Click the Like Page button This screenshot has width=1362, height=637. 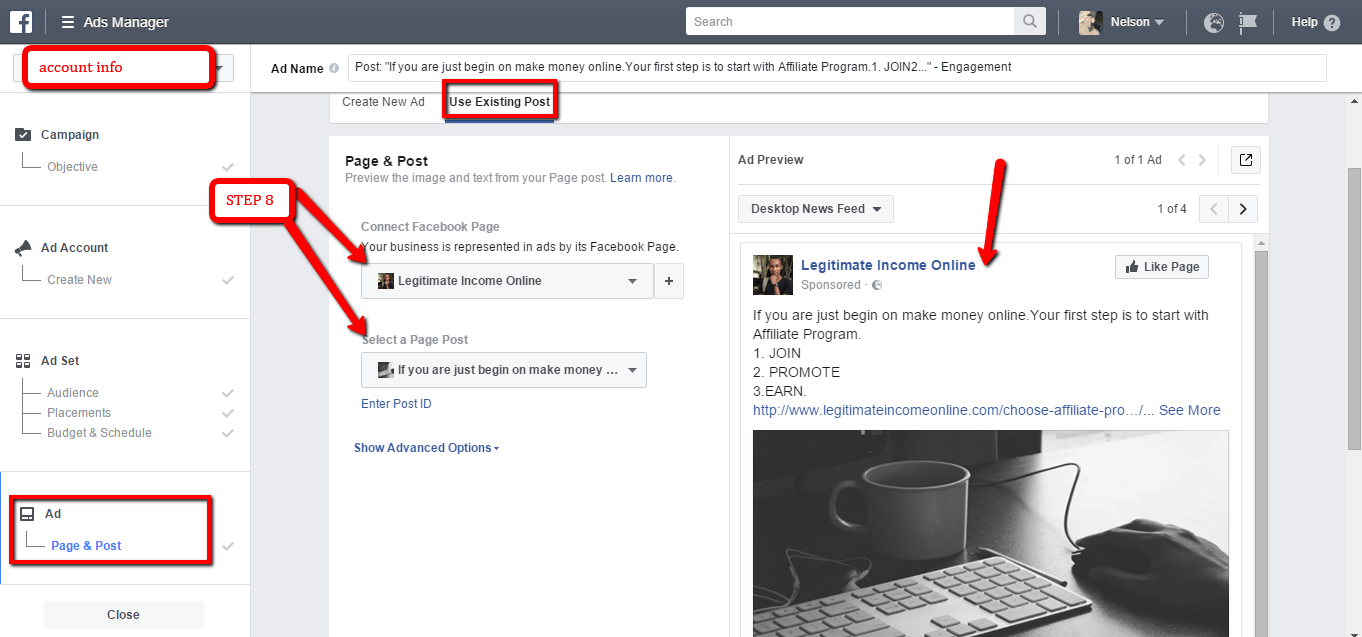pyautogui.click(x=1162, y=267)
